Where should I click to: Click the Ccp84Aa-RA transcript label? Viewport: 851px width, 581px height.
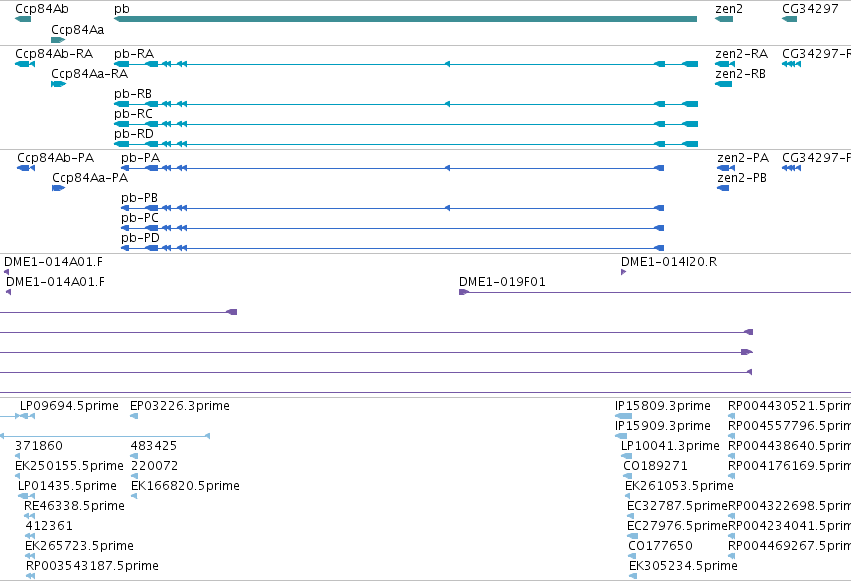click(90, 74)
